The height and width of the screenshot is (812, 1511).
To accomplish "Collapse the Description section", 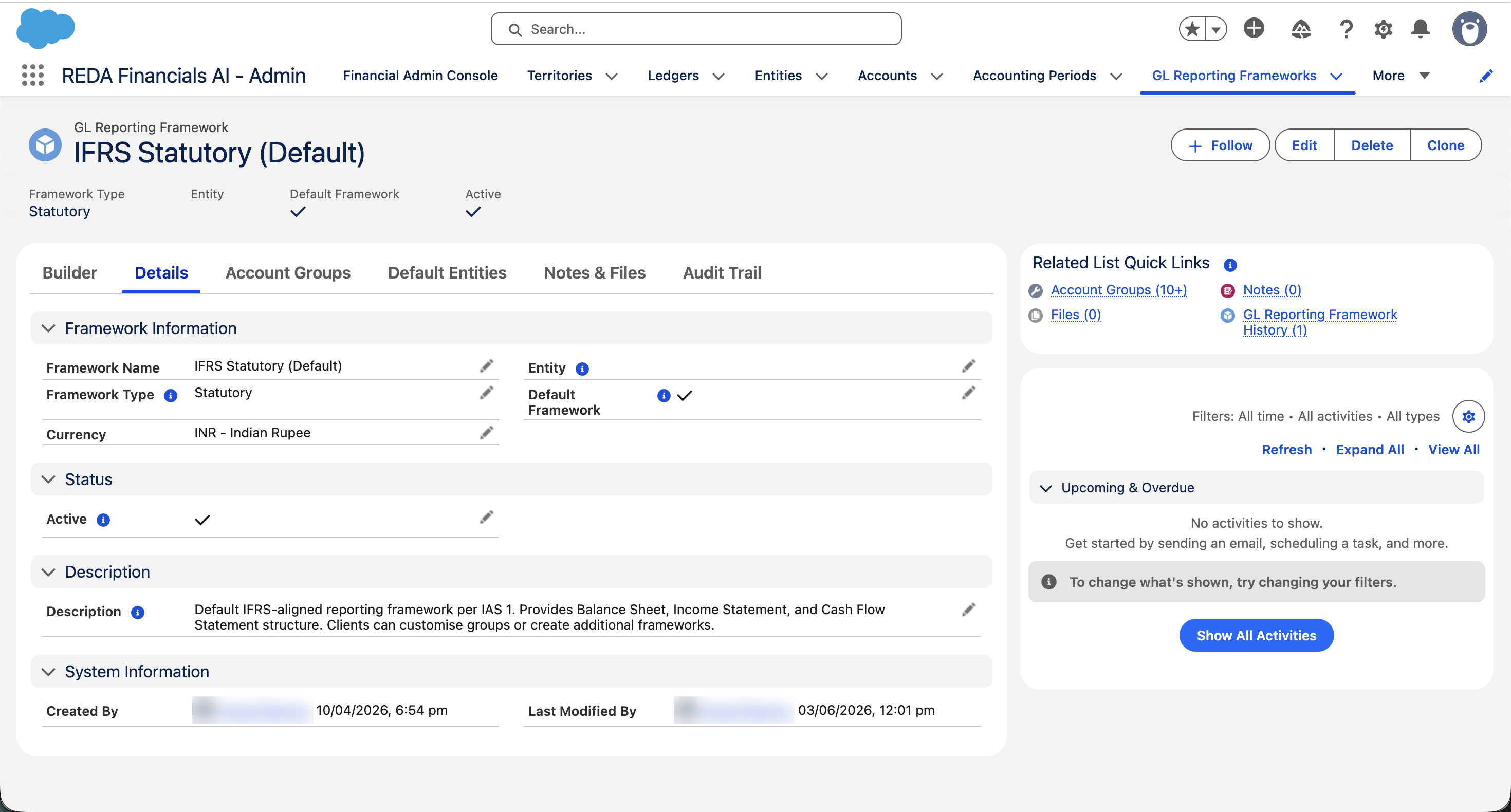I will (x=48, y=572).
